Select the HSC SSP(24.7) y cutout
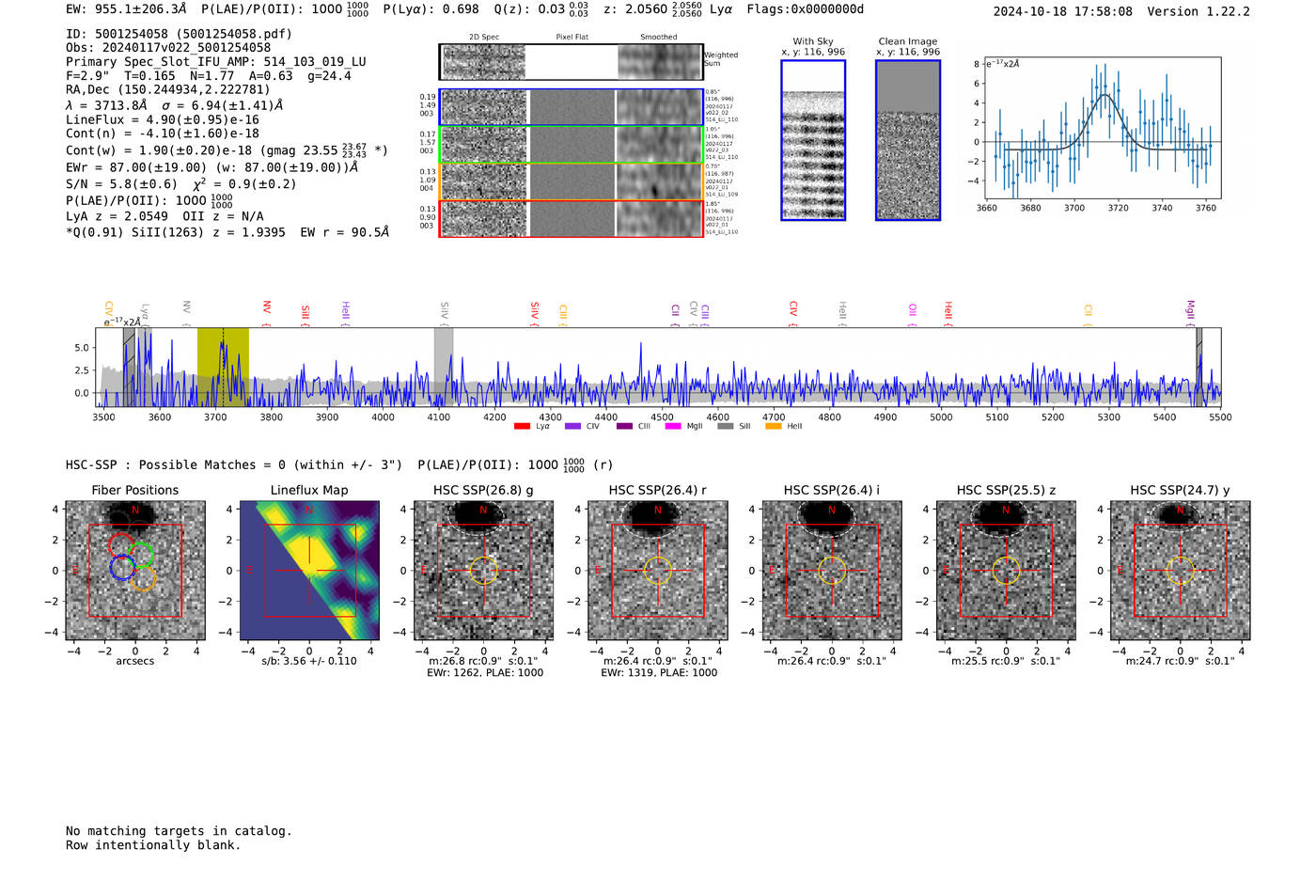Viewport: 1316px width, 896px height. click(1180, 571)
